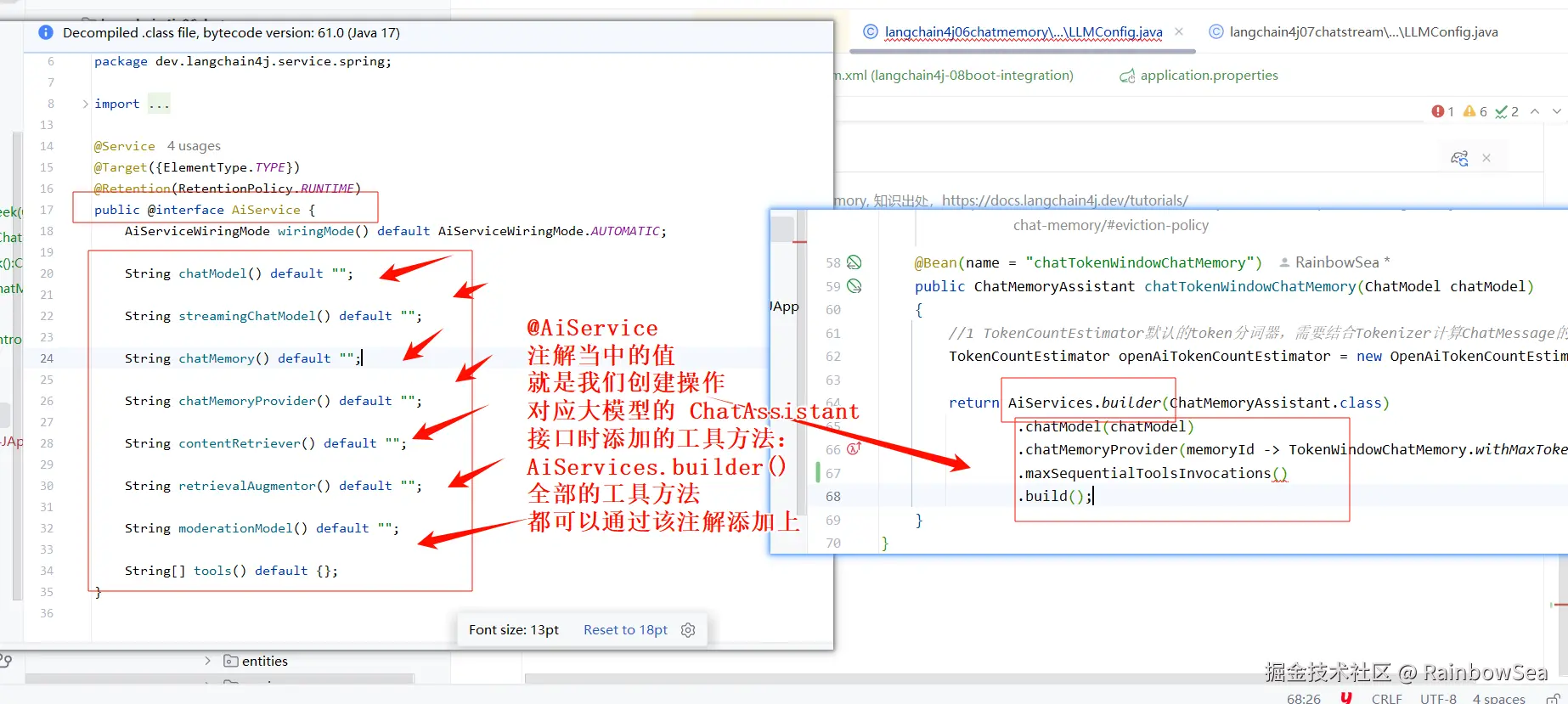Close the langchain4j06chatmemory LLMConfig.java tab
Viewport: 1568px width, 704px height.
(x=1179, y=31)
